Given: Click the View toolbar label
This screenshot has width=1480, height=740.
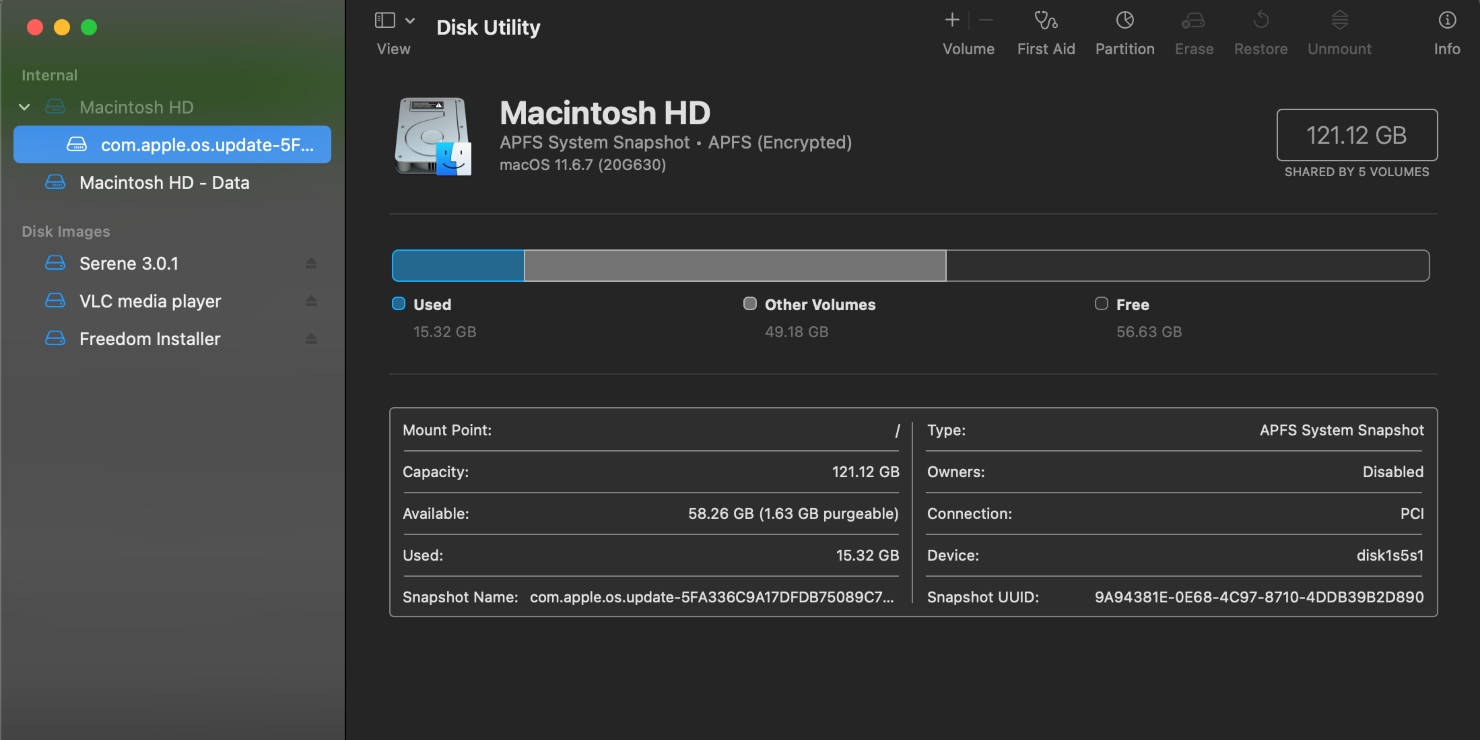Looking at the screenshot, I should (393, 49).
